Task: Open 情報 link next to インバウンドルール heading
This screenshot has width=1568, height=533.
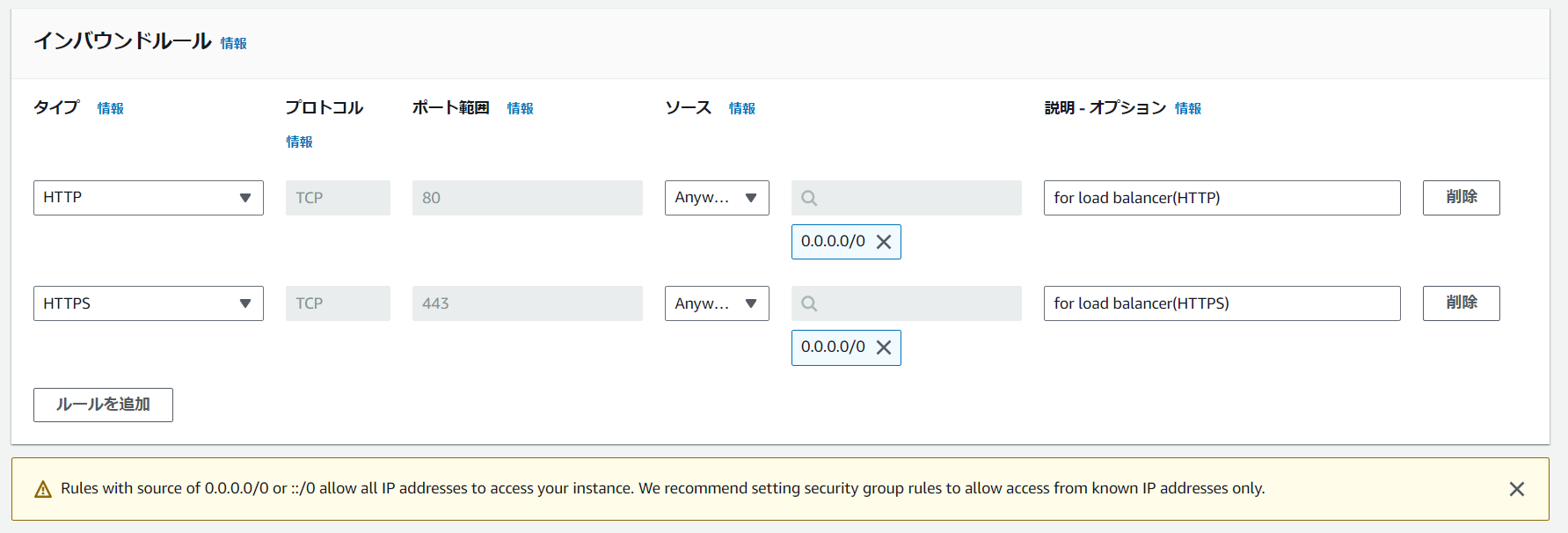Action: pos(233,43)
